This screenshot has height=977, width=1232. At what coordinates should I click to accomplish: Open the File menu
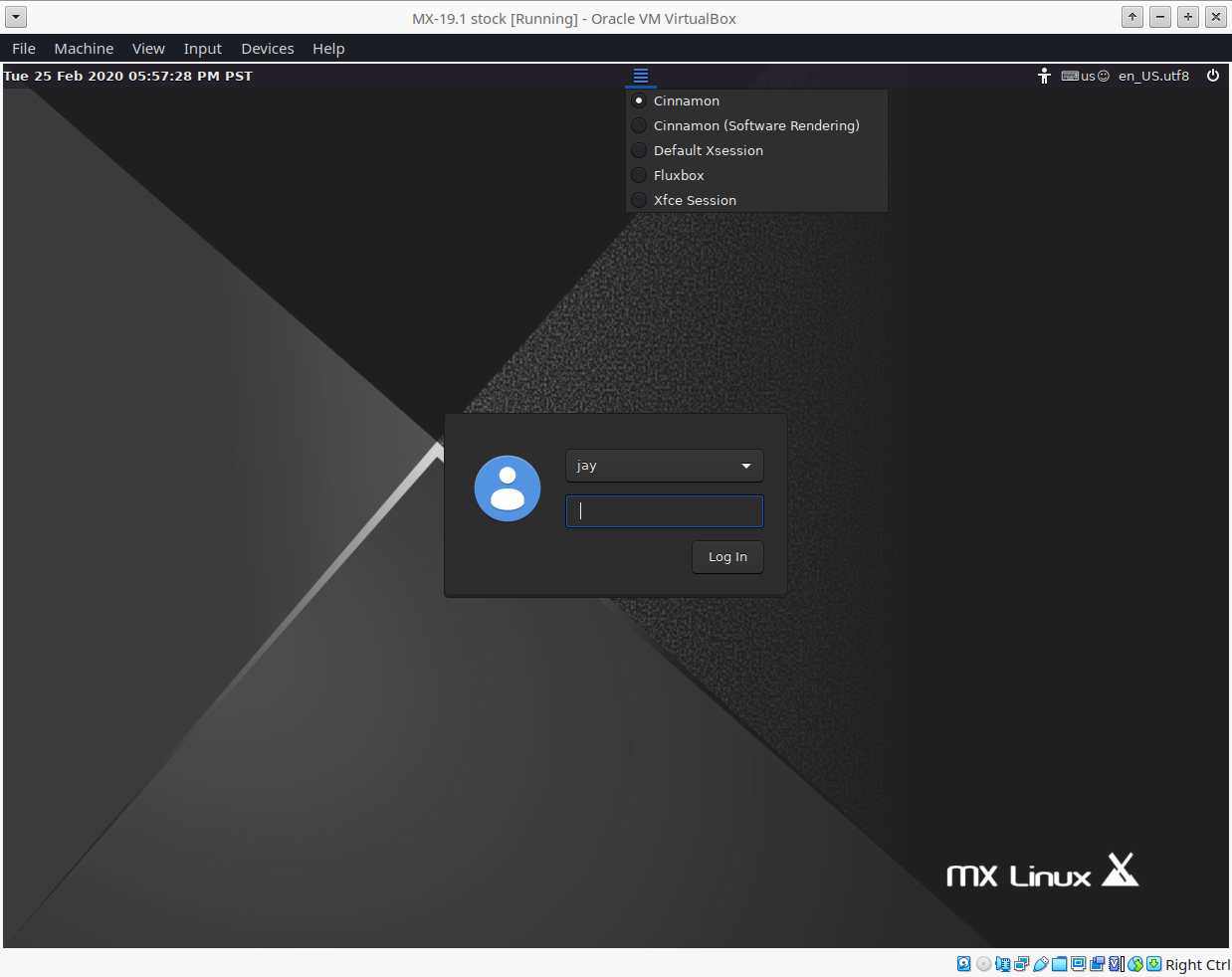pyautogui.click(x=24, y=49)
